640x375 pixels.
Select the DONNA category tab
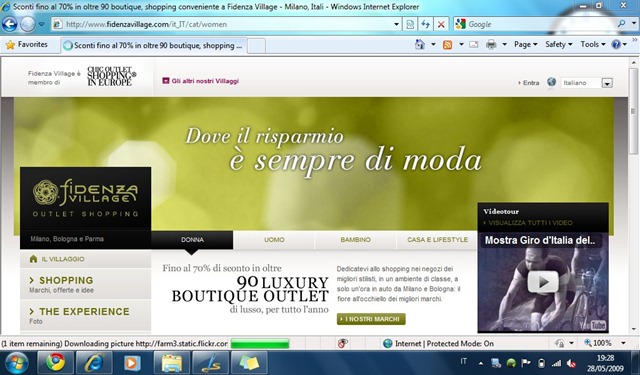pyautogui.click(x=192, y=240)
